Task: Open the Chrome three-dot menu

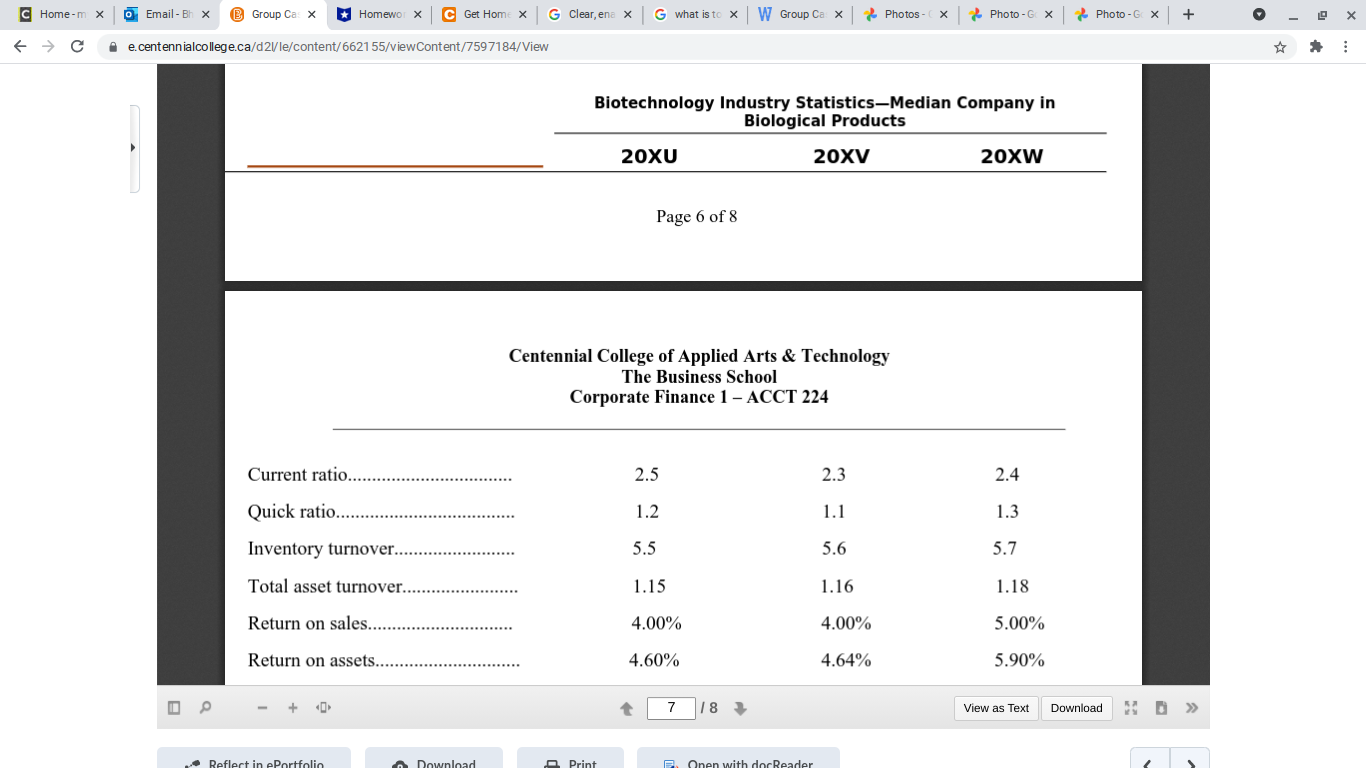Action: [x=1346, y=46]
